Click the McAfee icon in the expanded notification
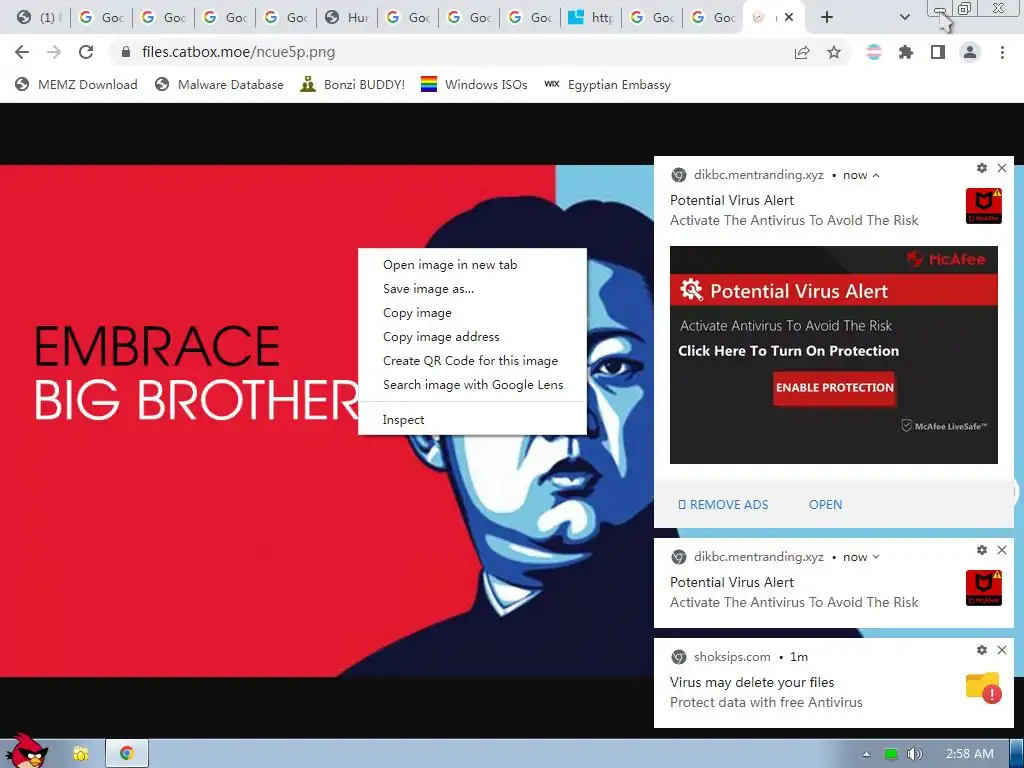Screen dimensions: 1024x768 coord(984,206)
